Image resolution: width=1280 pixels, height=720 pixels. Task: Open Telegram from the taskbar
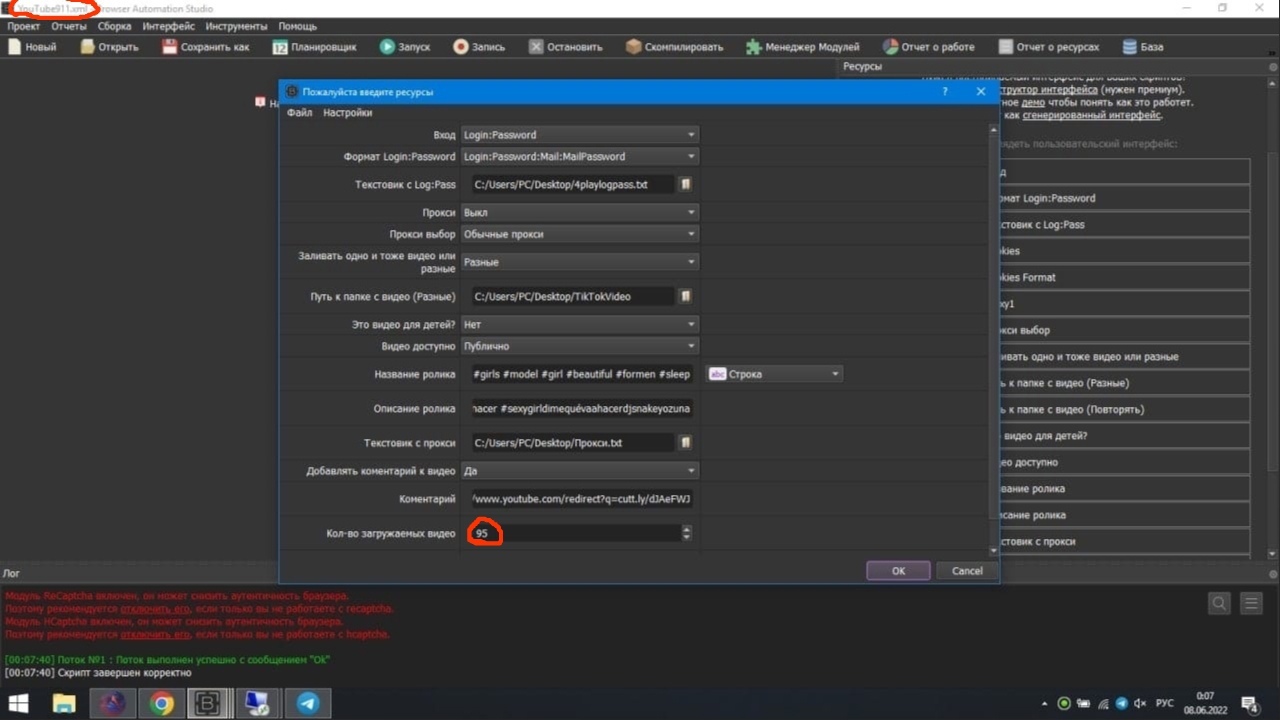pos(309,703)
